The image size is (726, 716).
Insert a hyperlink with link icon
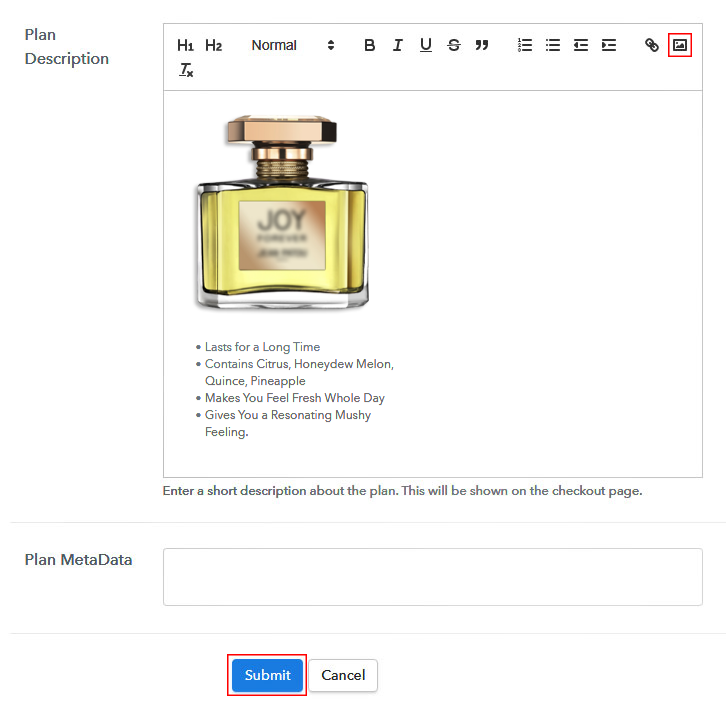[x=651, y=45]
